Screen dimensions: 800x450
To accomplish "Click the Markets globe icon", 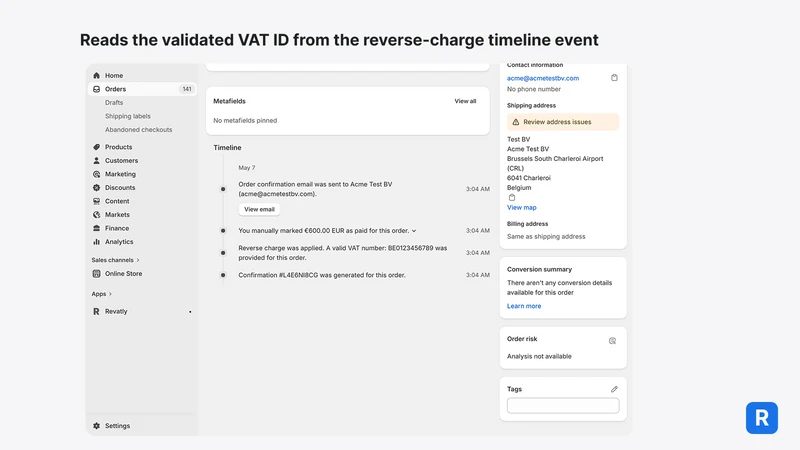I will (96, 215).
